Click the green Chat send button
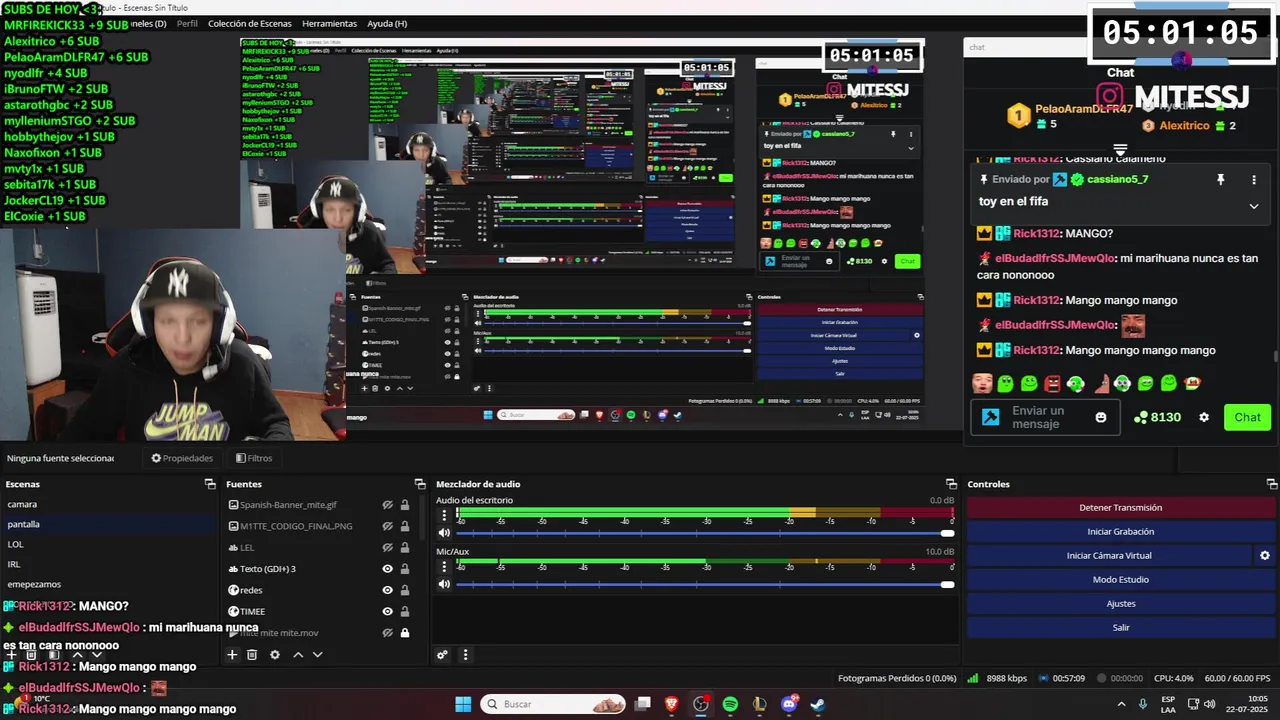 click(1247, 417)
